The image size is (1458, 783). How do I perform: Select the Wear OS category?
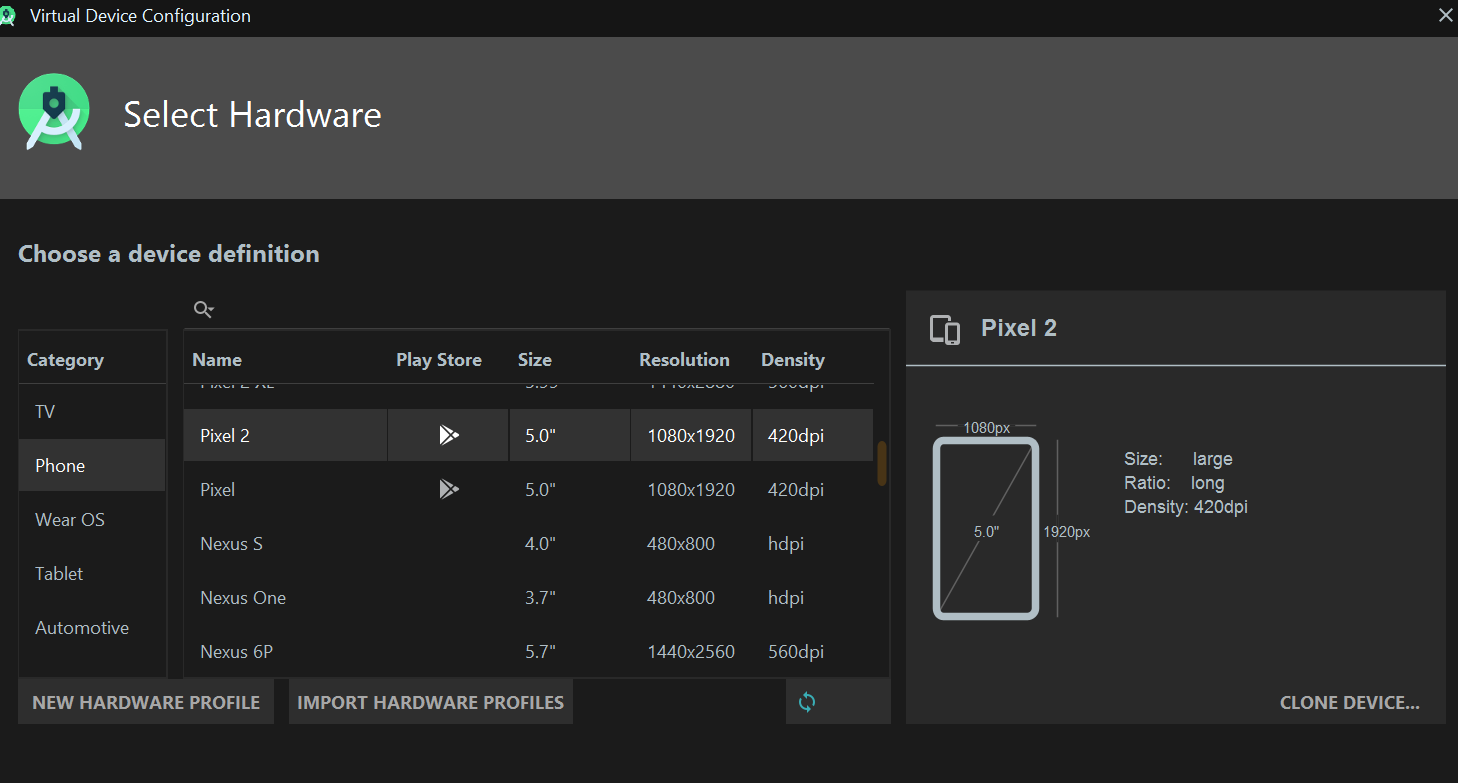[x=92, y=519]
